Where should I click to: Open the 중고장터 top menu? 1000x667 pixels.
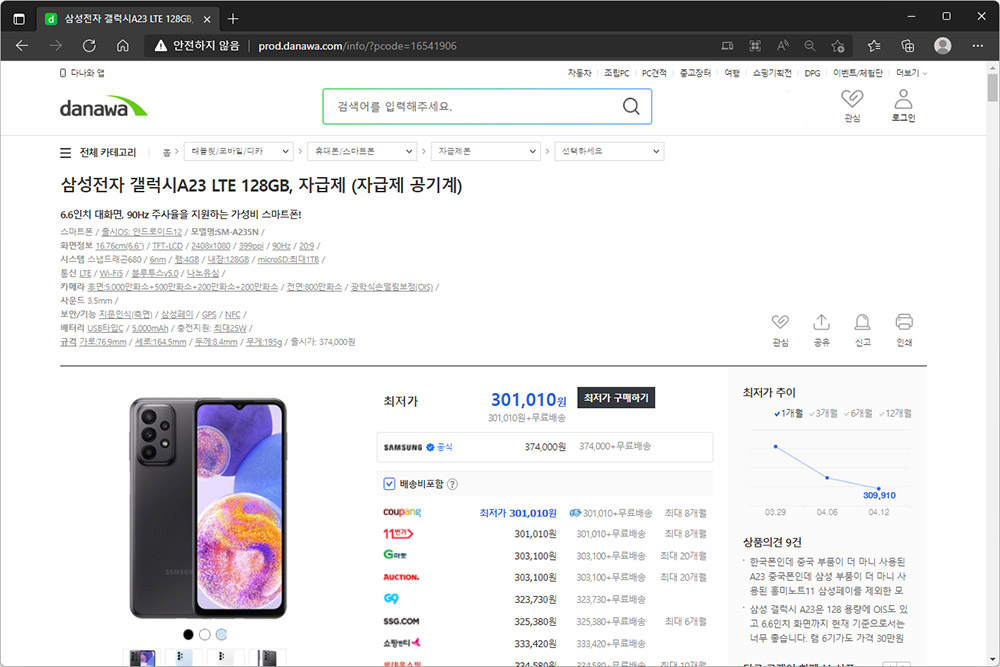(695, 73)
